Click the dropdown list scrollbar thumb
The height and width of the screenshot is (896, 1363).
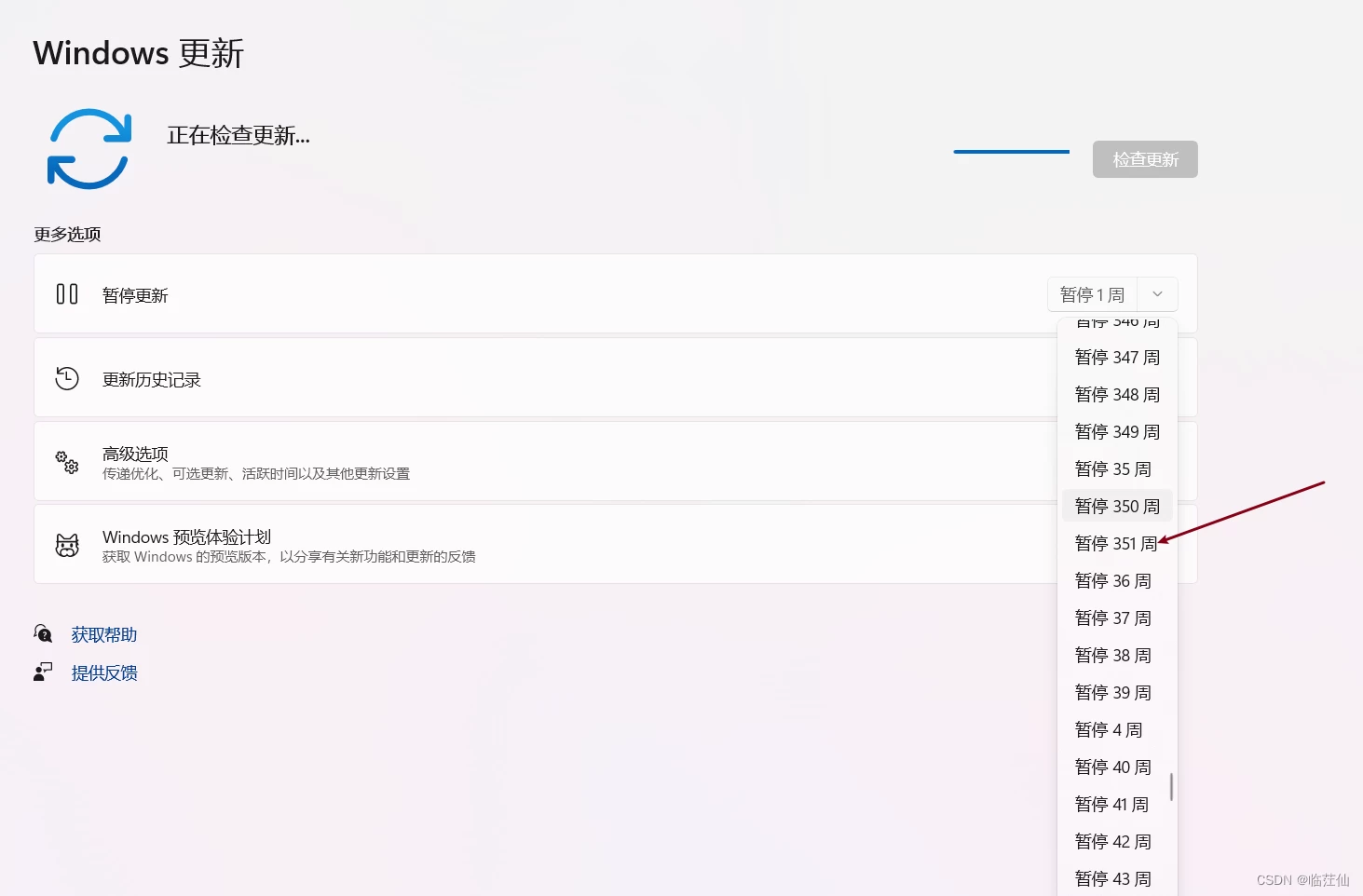point(1171,786)
